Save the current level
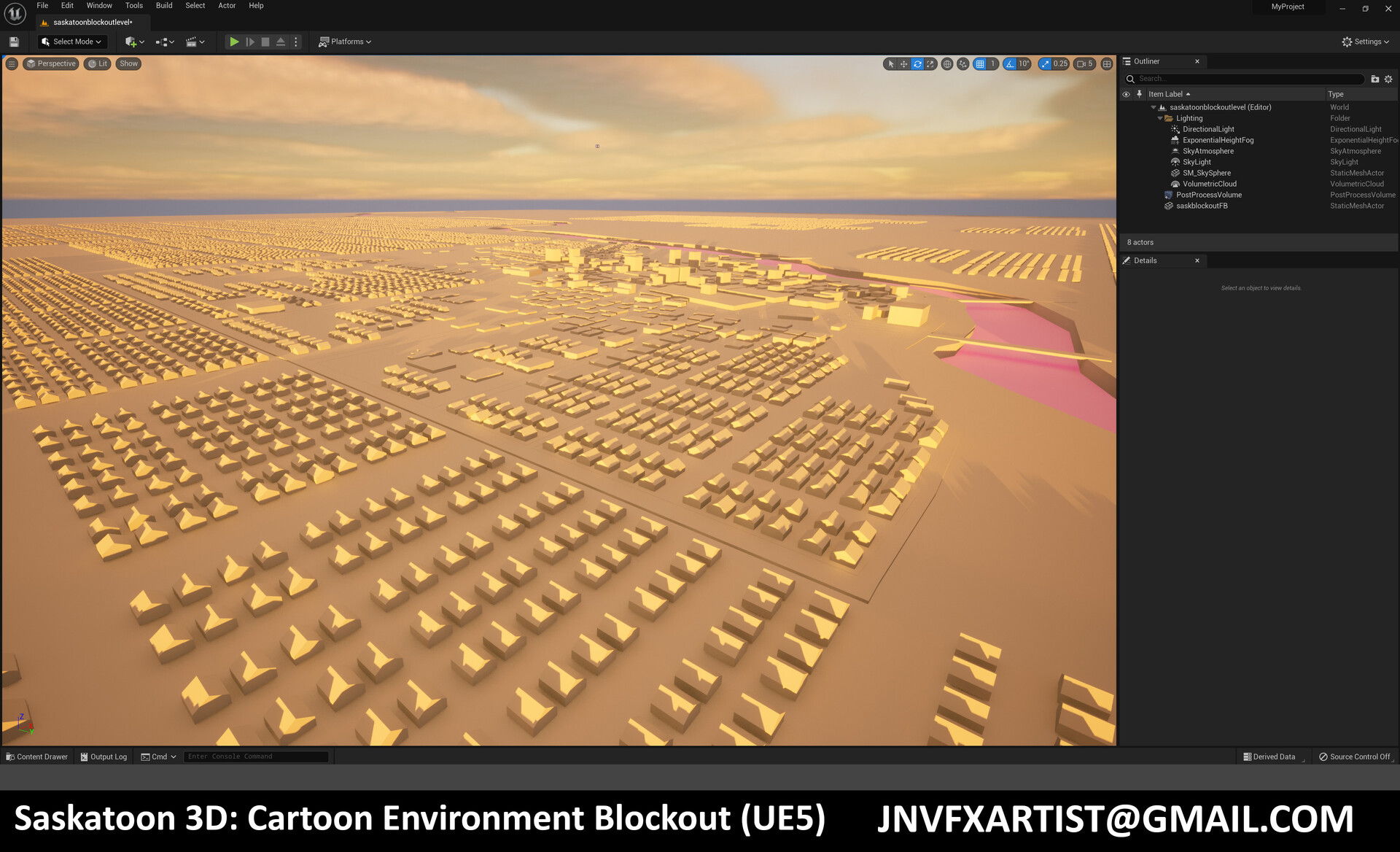This screenshot has height=852, width=1400. tap(13, 42)
